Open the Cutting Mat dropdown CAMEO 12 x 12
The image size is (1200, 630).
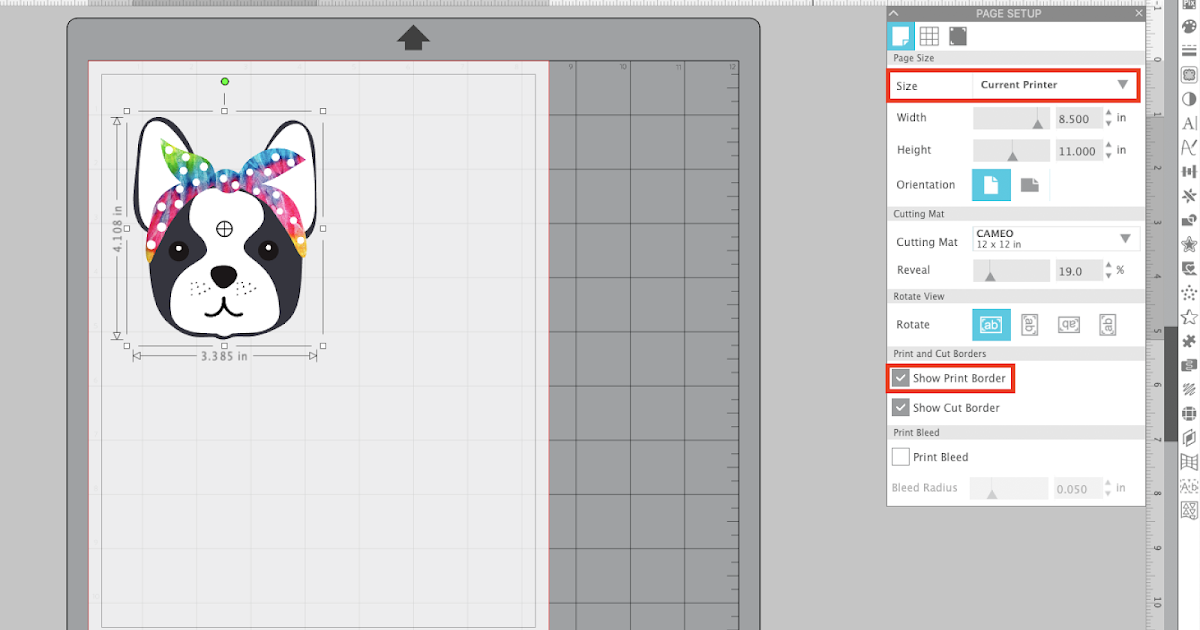click(1055, 239)
